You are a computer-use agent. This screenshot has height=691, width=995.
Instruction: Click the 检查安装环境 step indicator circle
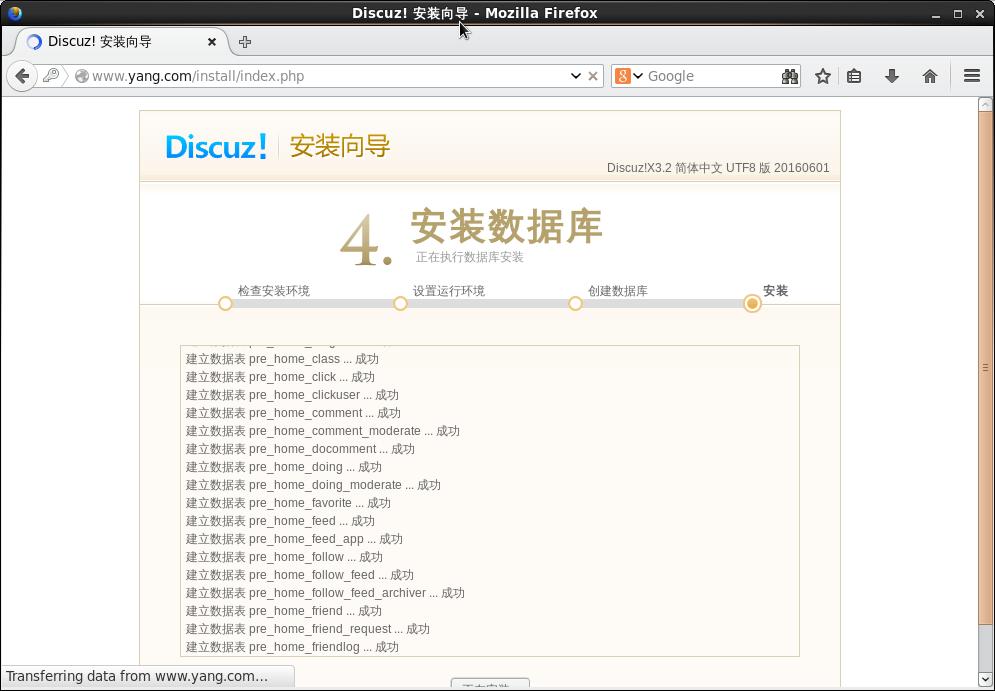225,303
